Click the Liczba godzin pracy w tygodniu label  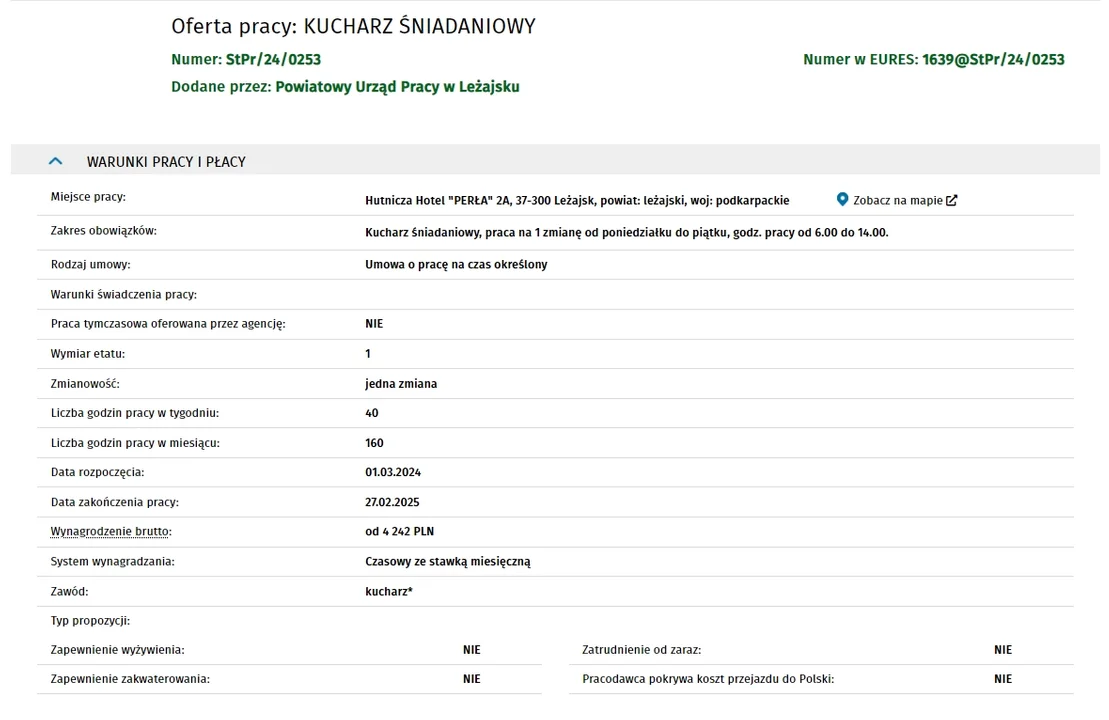(134, 412)
